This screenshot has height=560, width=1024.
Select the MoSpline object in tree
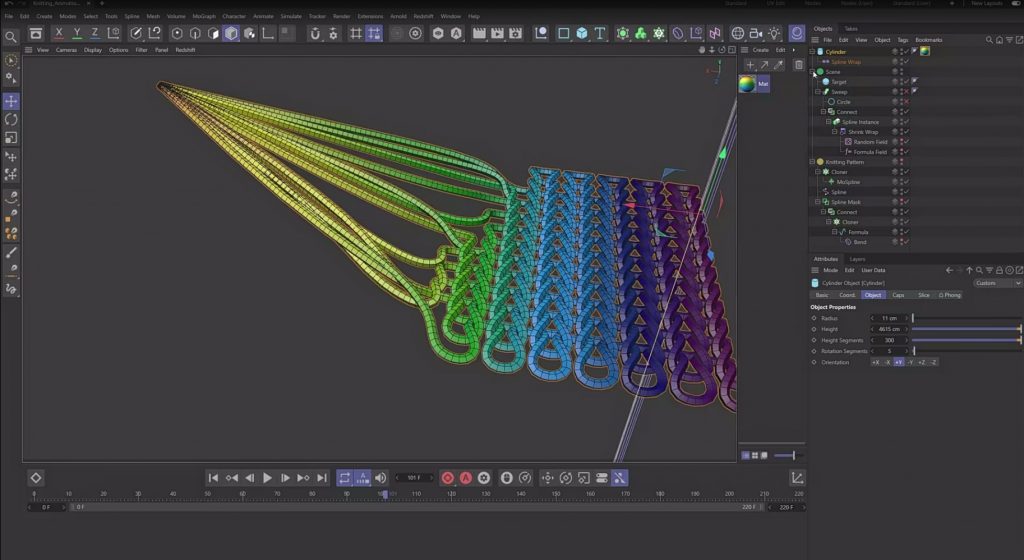(848, 182)
